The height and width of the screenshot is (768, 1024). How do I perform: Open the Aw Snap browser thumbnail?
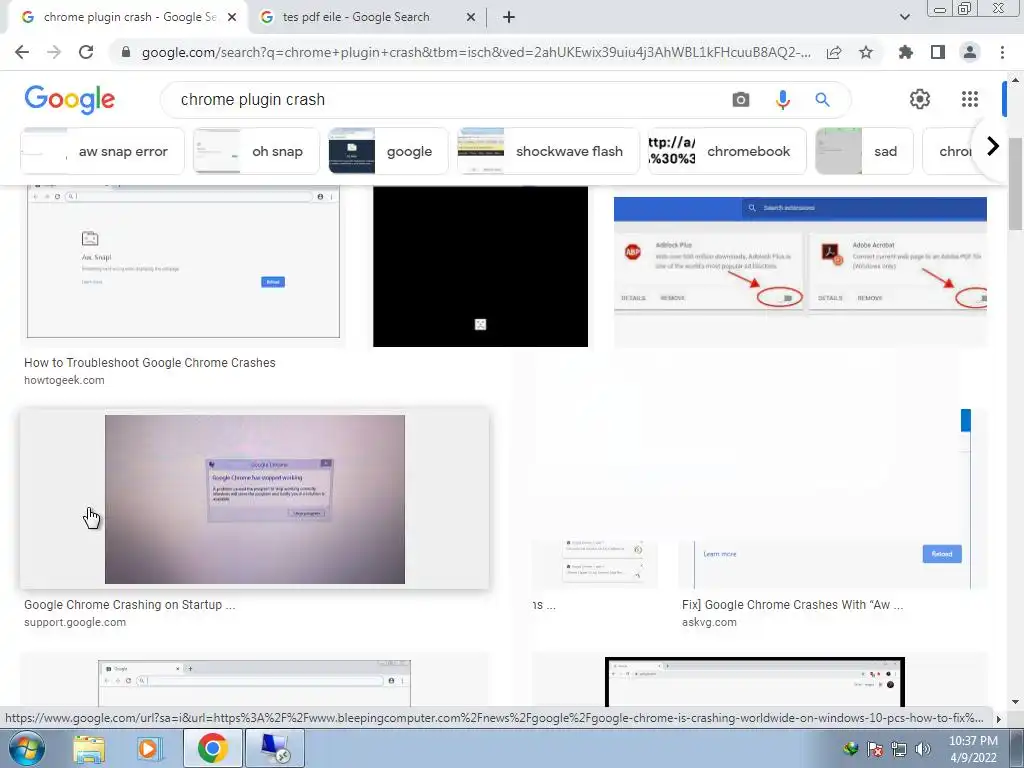coord(184,261)
